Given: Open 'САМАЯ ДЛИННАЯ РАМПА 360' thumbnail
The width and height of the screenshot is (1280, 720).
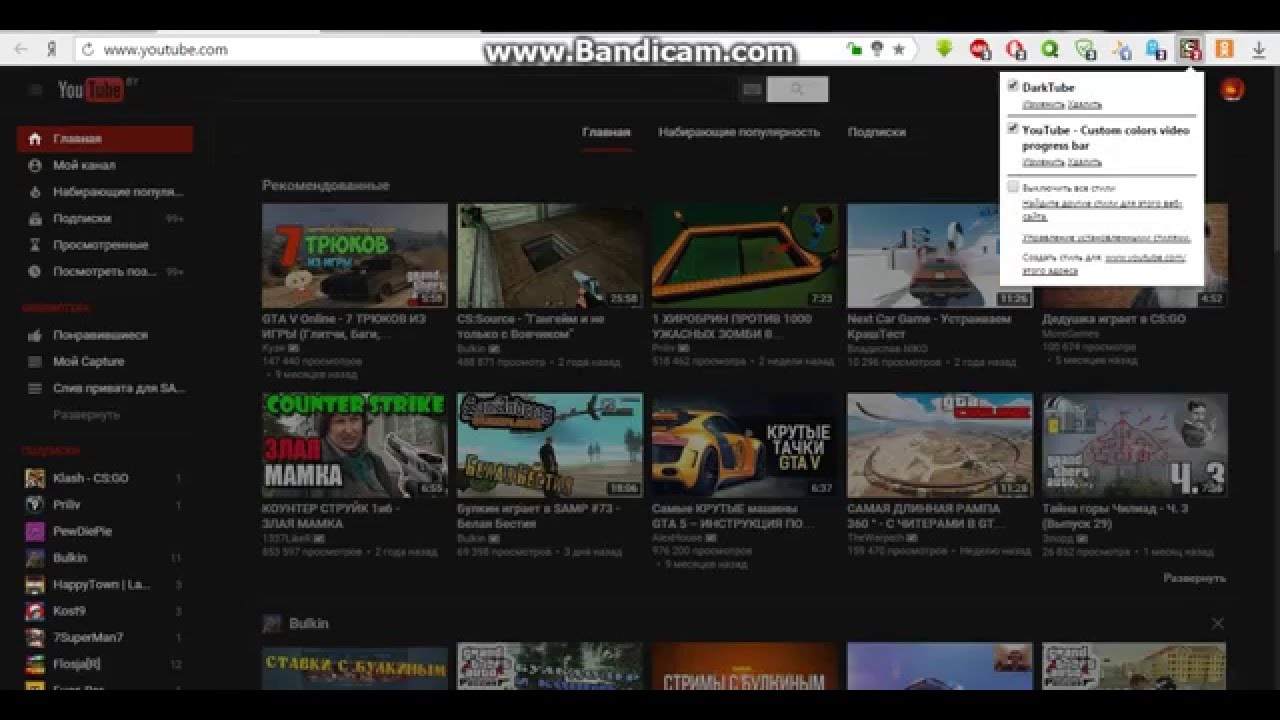Looking at the screenshot, I should 940,445.
